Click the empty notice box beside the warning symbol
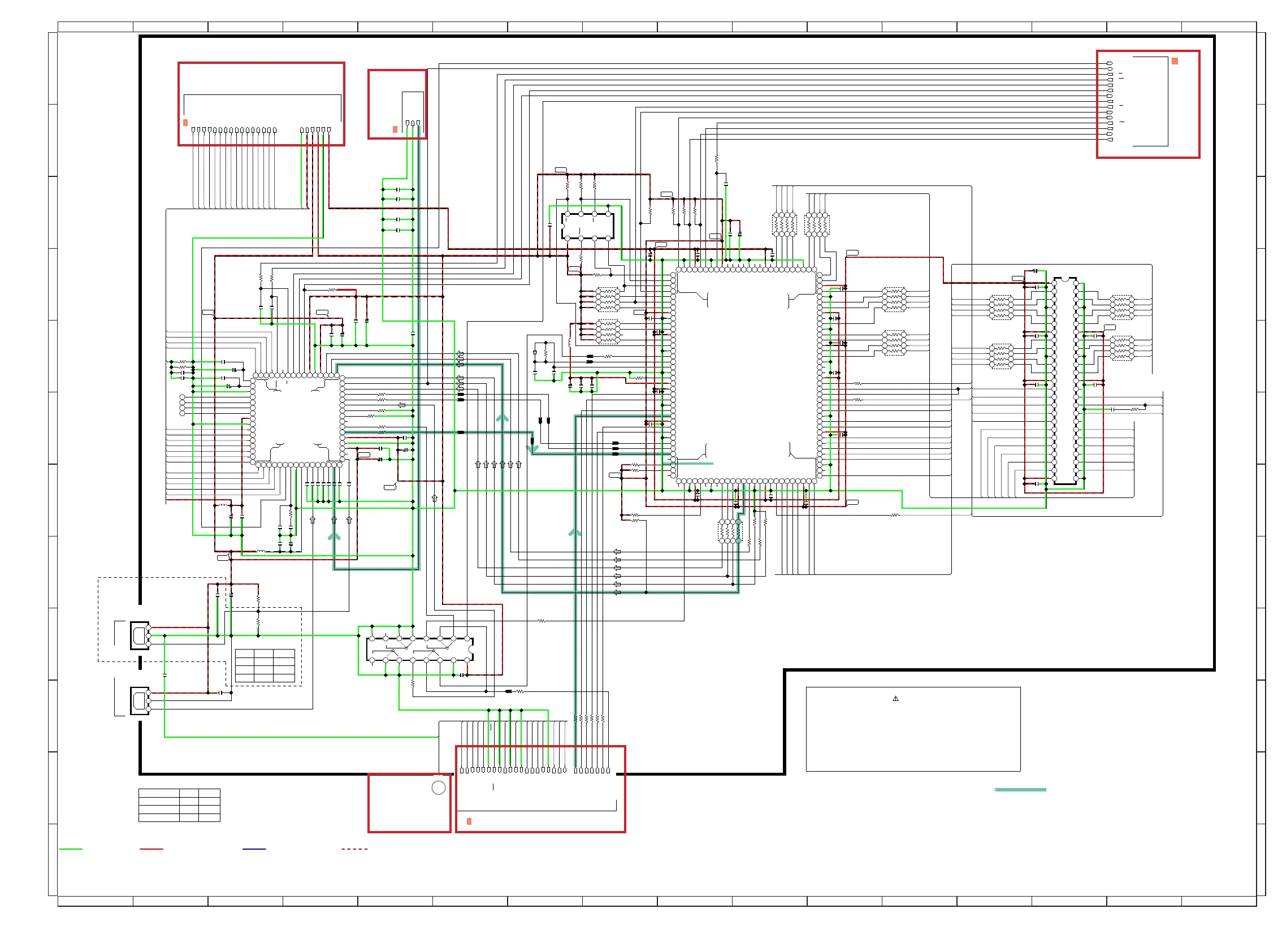This screenshot has width=1282, height=952. point(913,729)
